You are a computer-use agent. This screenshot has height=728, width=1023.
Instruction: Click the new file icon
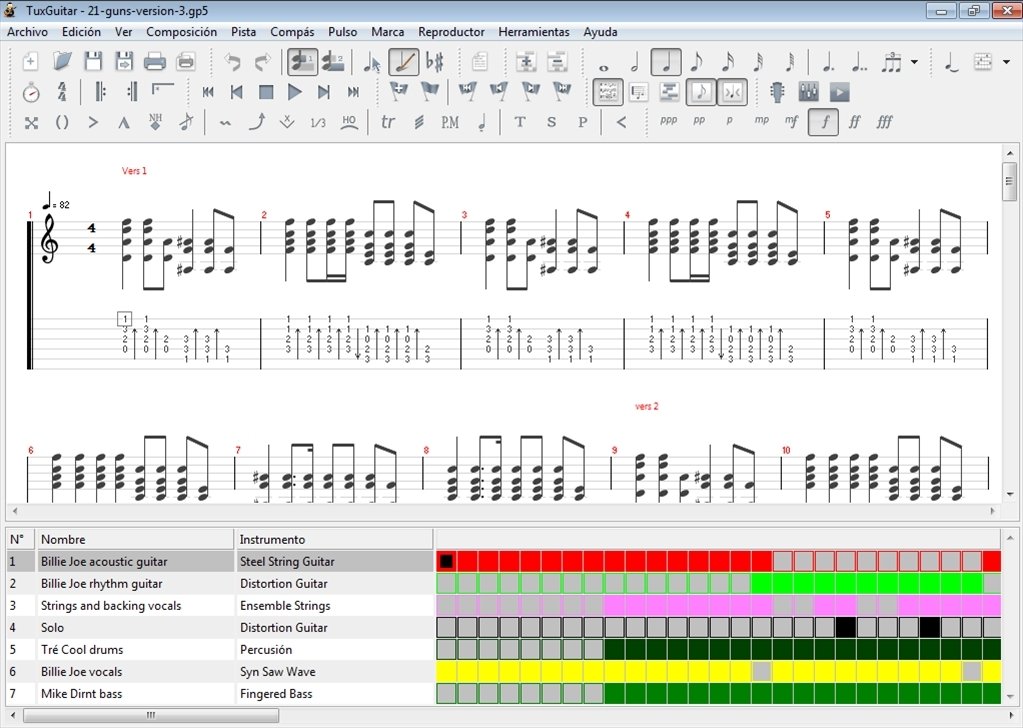point(30,62)
